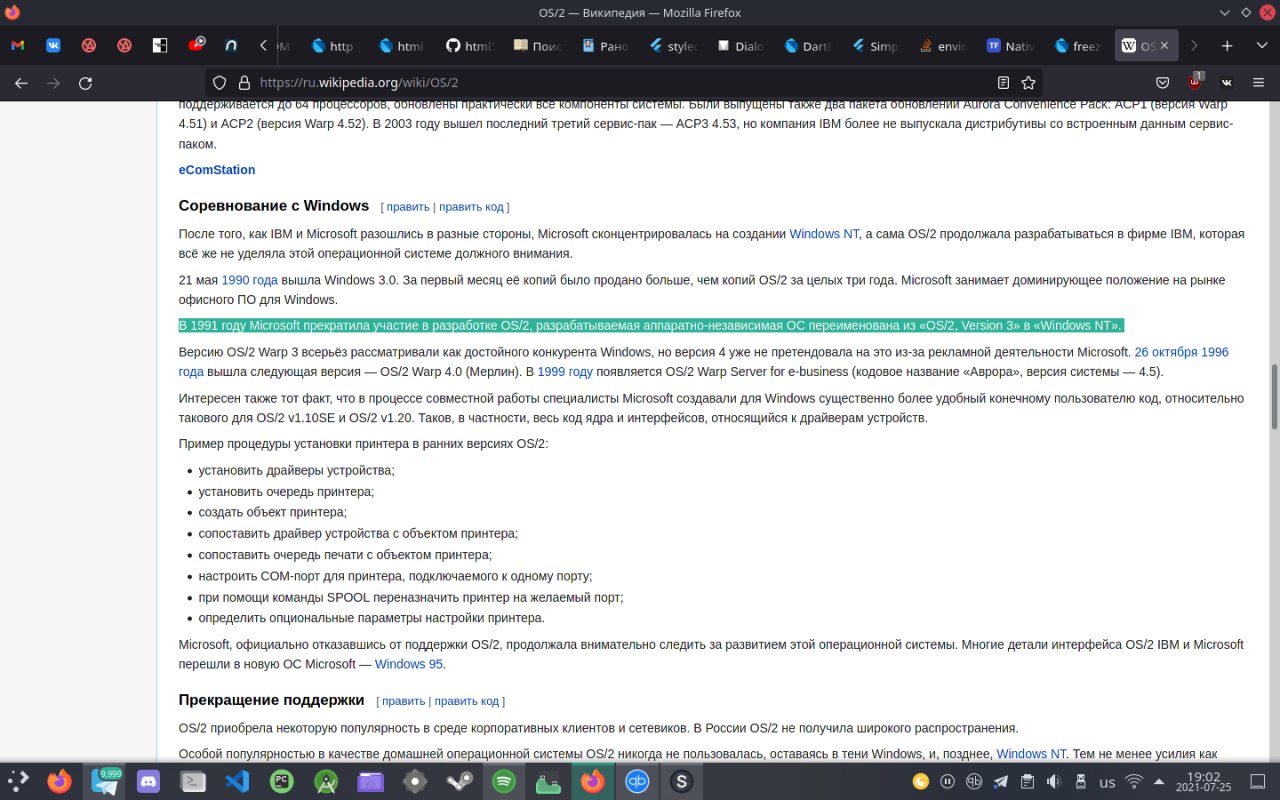Open the '1999 году' link
The image size is (1280, 800).
565,372
